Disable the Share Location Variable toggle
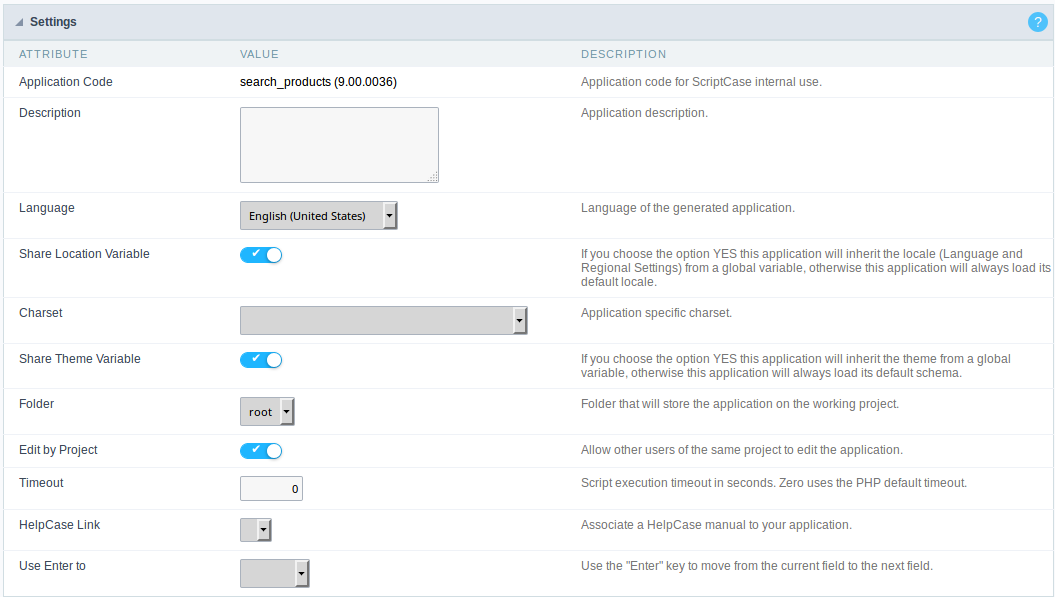 [x=261, y=254]
